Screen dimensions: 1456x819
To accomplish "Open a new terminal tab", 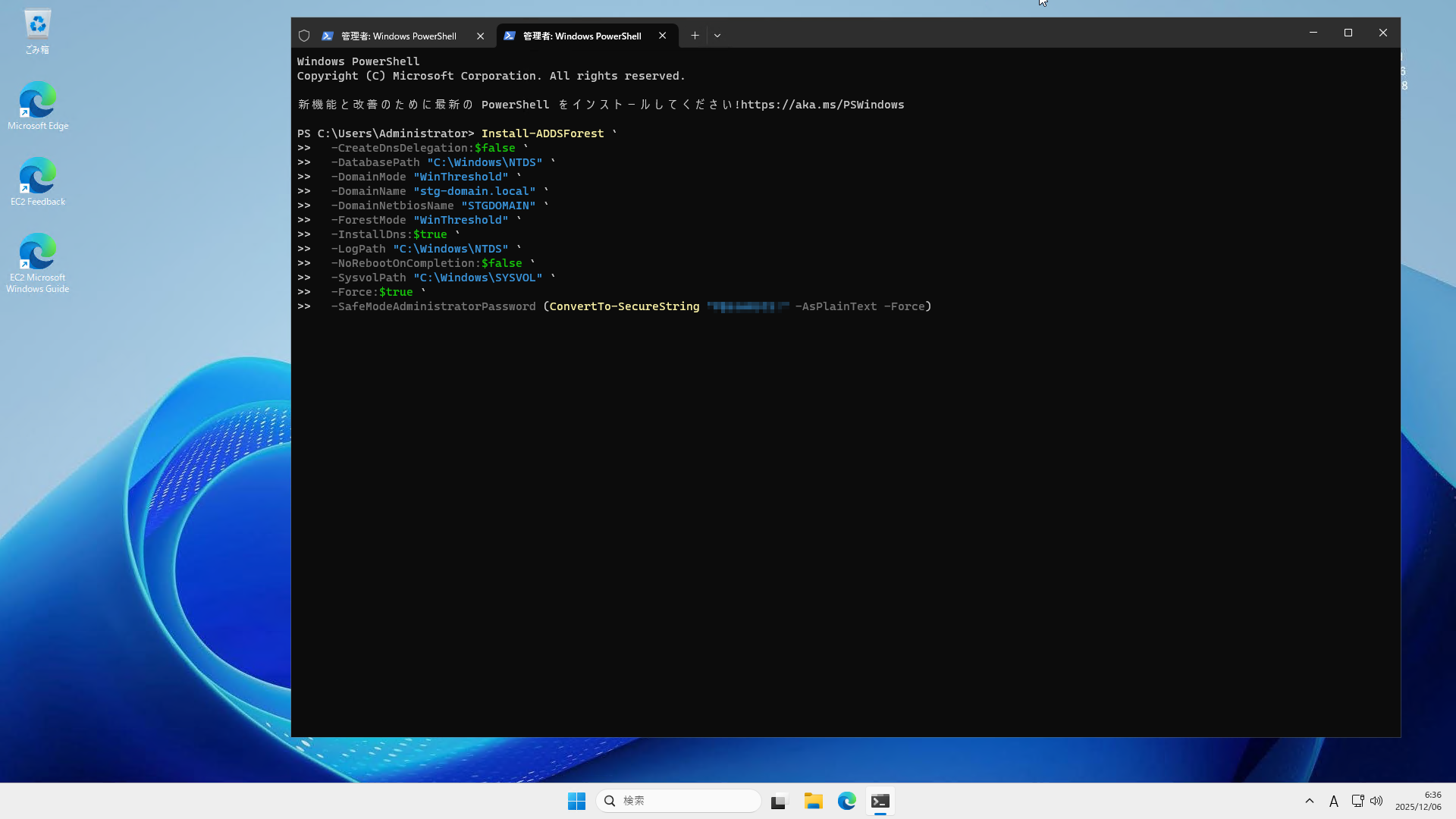I will (695, 36).
